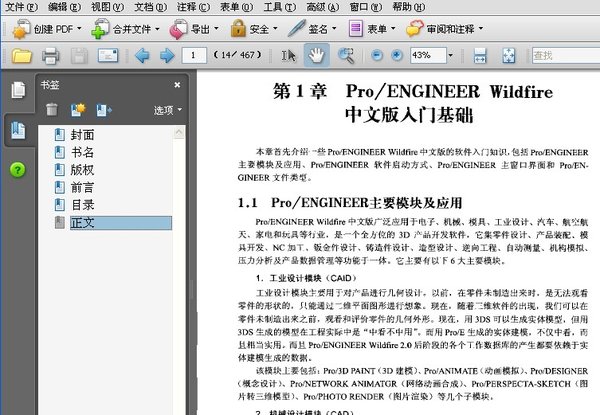Viewport: 600px width, 415px height.
Task: Open the 导出 dropdown
Action: (194, 29)
